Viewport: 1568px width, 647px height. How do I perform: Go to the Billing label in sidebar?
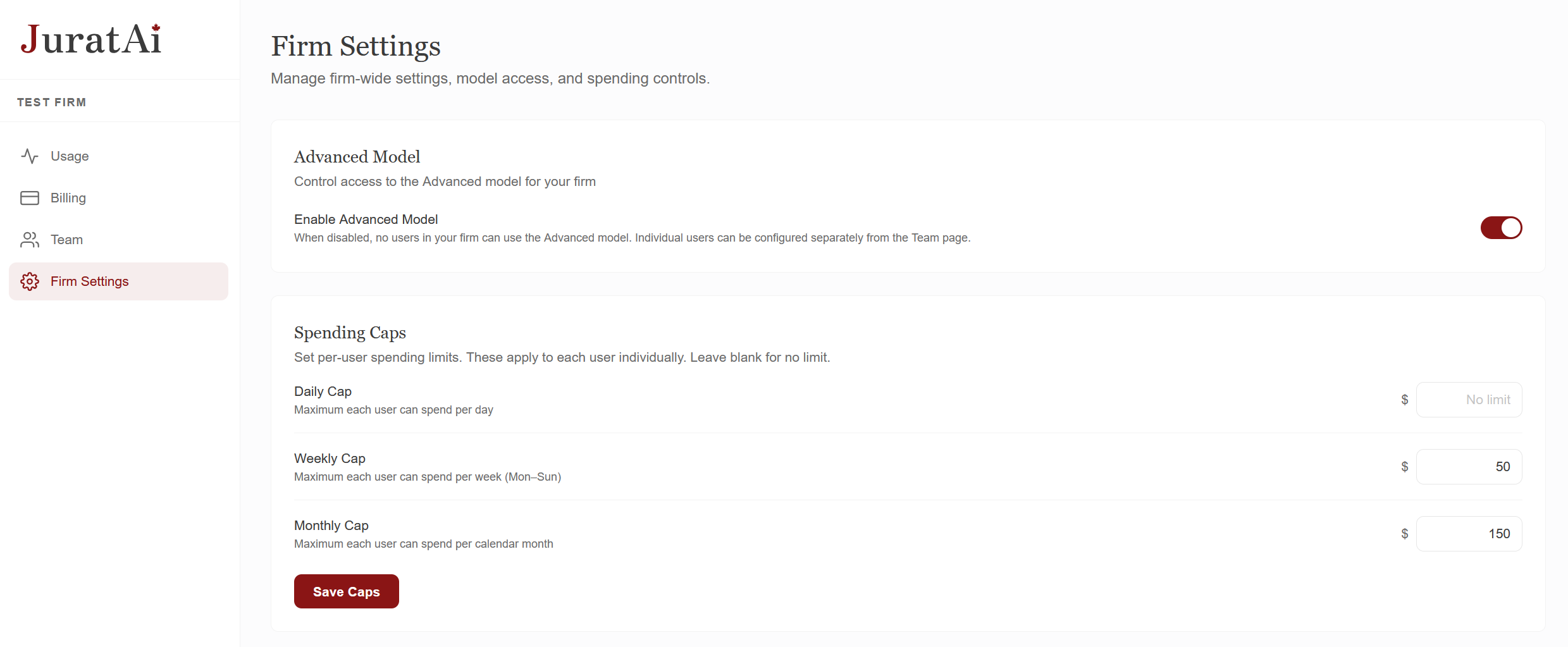tap(68, 198)
